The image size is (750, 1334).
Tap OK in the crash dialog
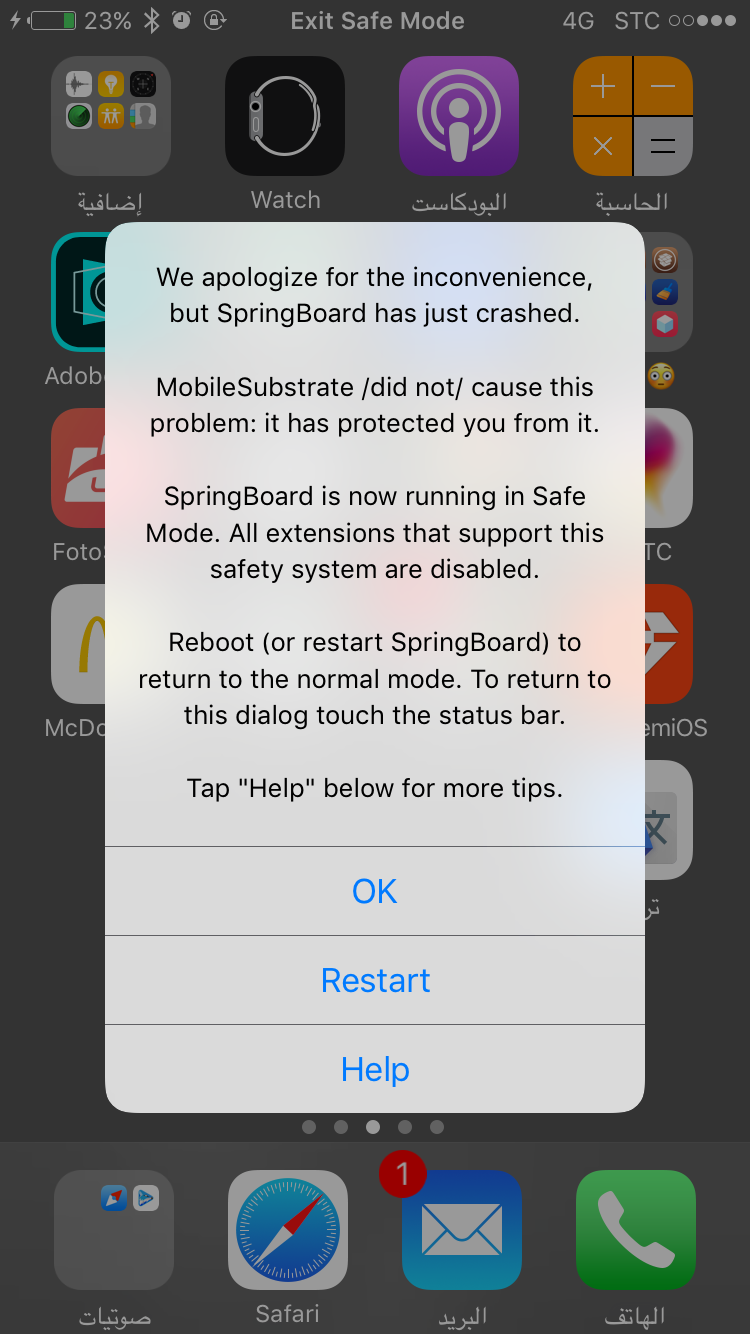(x=375, y=891)
